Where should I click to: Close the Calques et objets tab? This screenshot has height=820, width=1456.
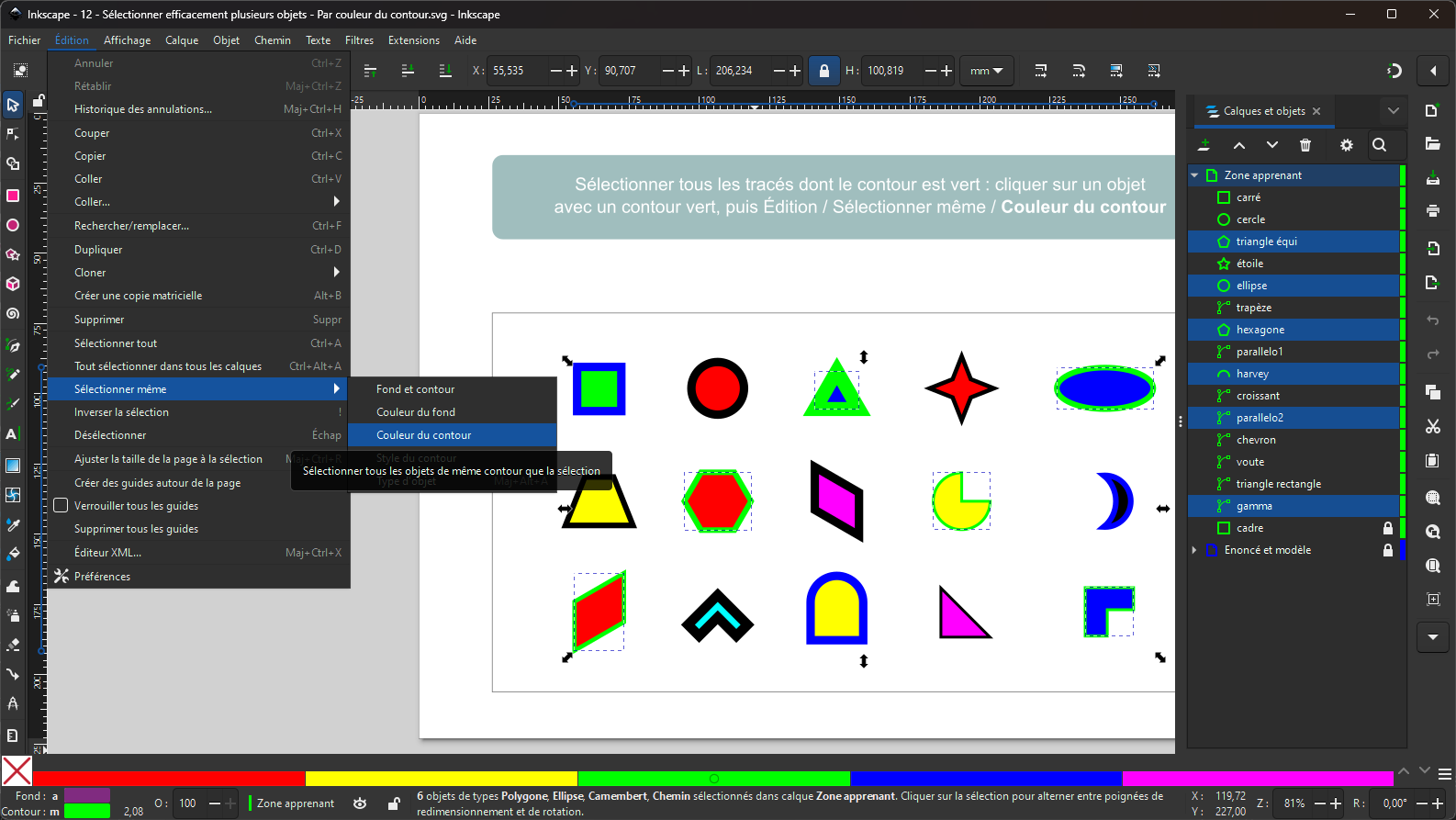[x=1316, y=111]
